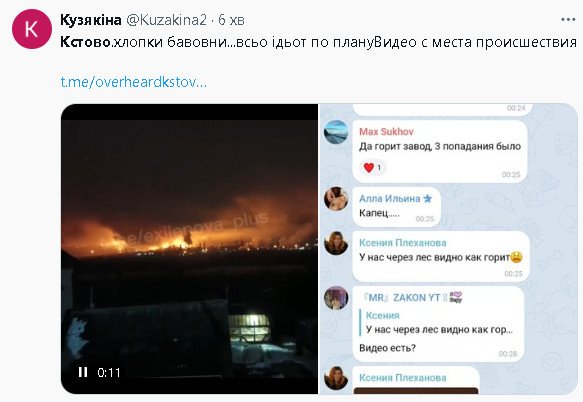Open the fire video thumbnail

[x=189, y=249]
